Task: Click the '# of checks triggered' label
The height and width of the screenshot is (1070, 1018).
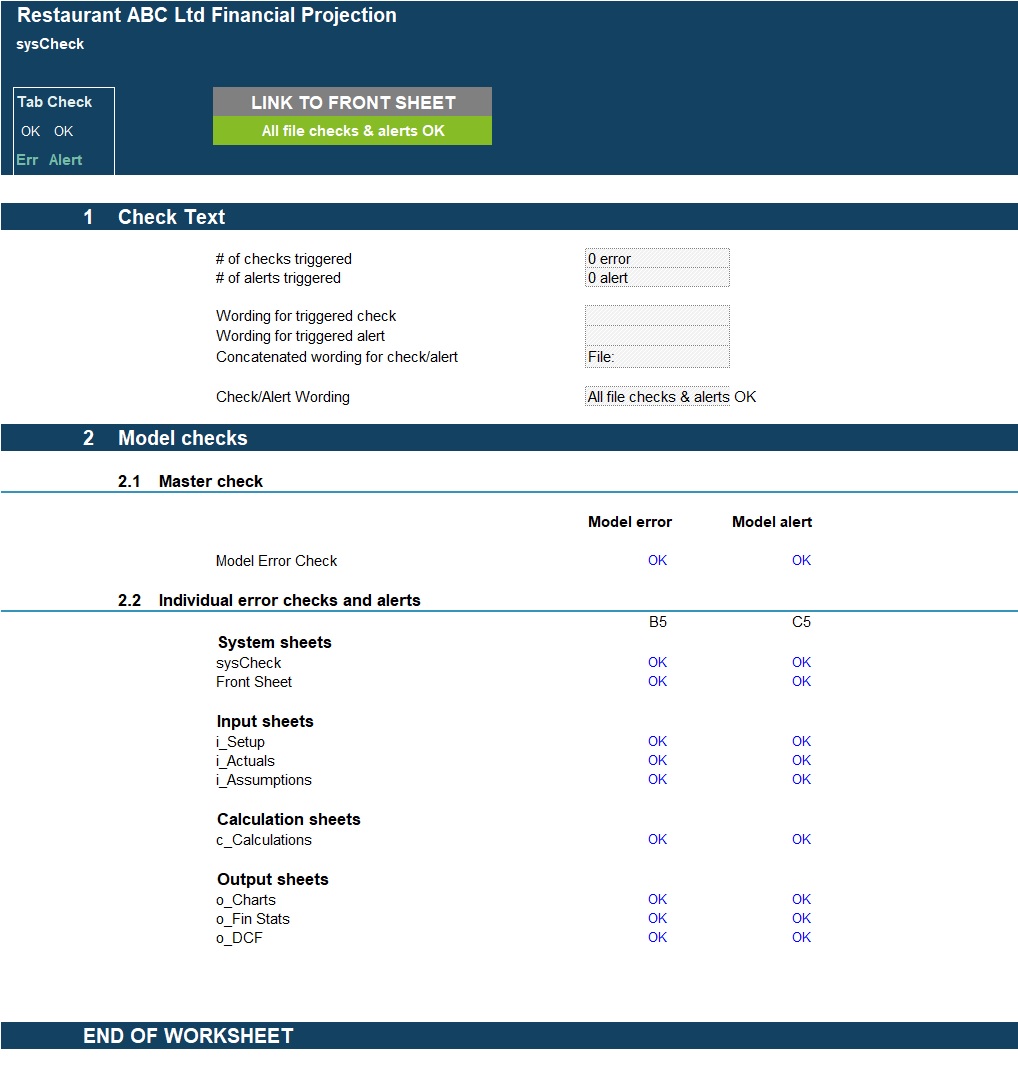Action: point(284,259)
